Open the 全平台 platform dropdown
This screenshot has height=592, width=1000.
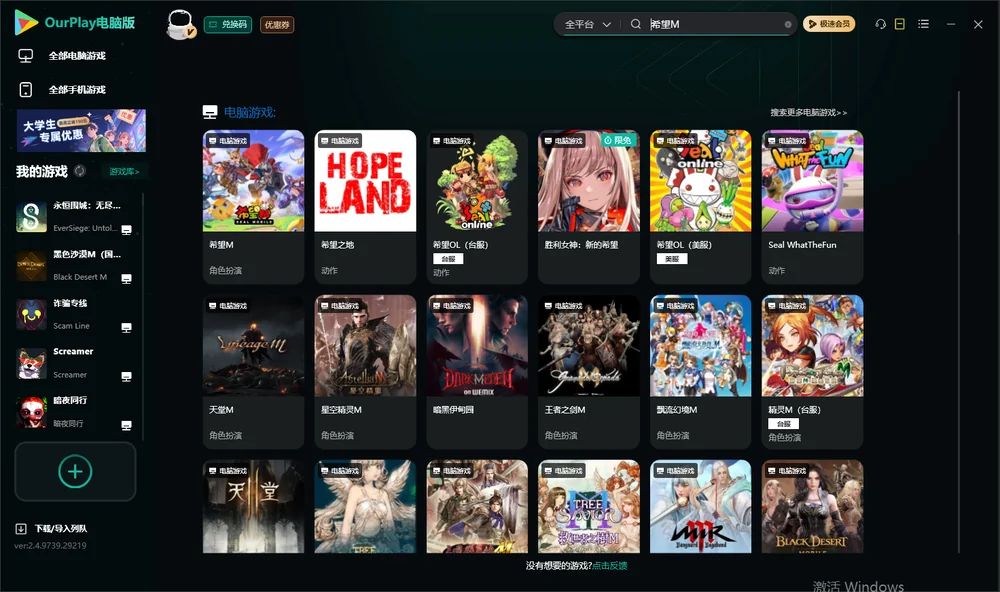coord(587,24)
